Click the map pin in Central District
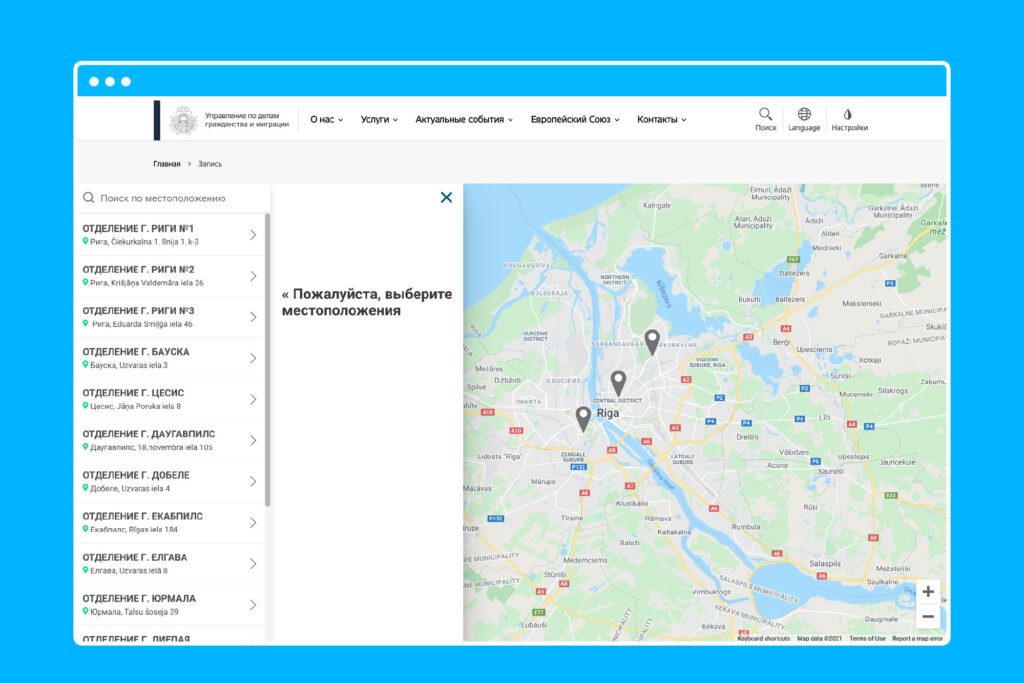 point(618,381)
